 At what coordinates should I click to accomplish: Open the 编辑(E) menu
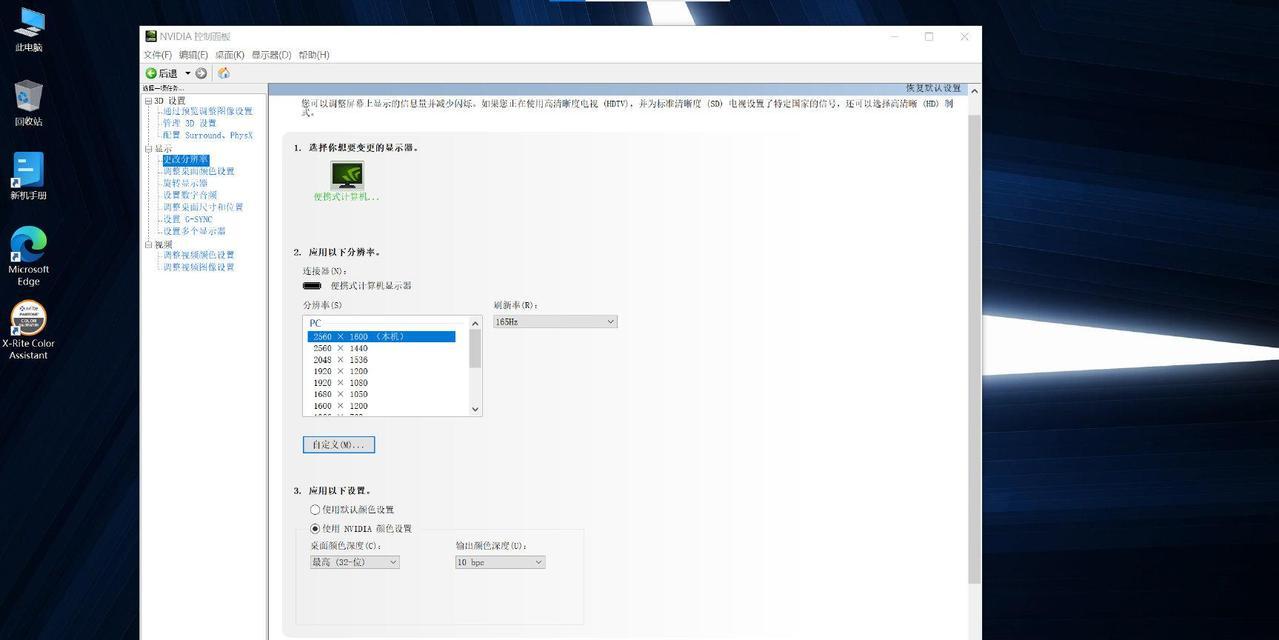(194, 55)
